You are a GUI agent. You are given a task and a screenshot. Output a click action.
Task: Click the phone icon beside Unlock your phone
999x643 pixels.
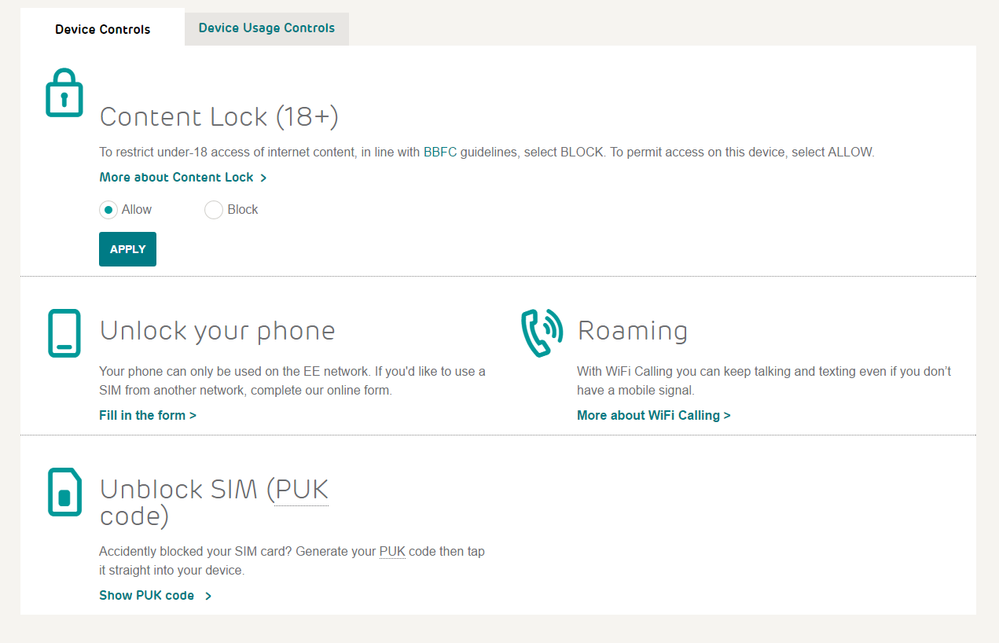click(64, 333)
